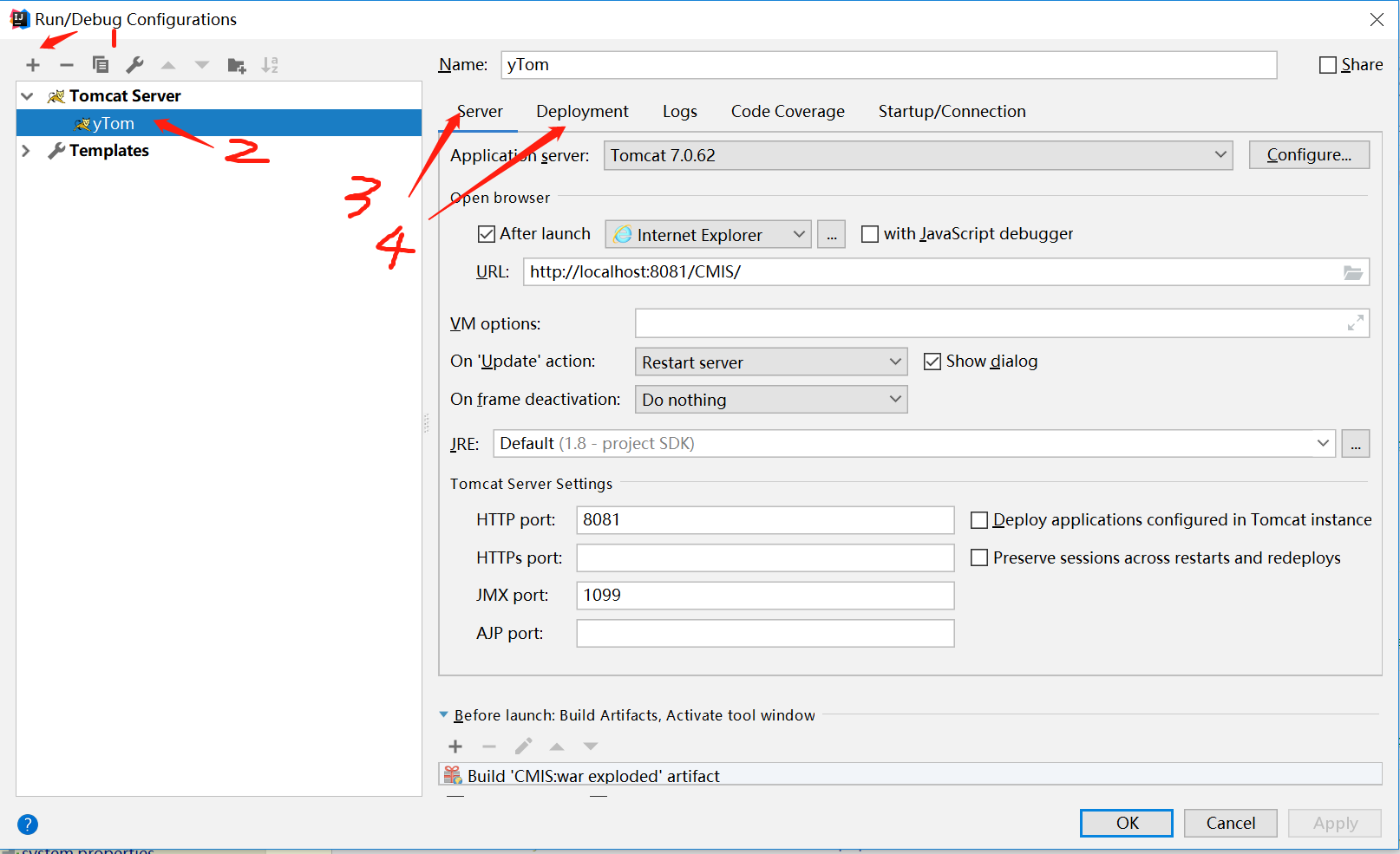
Task: Move configuration up in the list
Action: click(x=168, y=65)
